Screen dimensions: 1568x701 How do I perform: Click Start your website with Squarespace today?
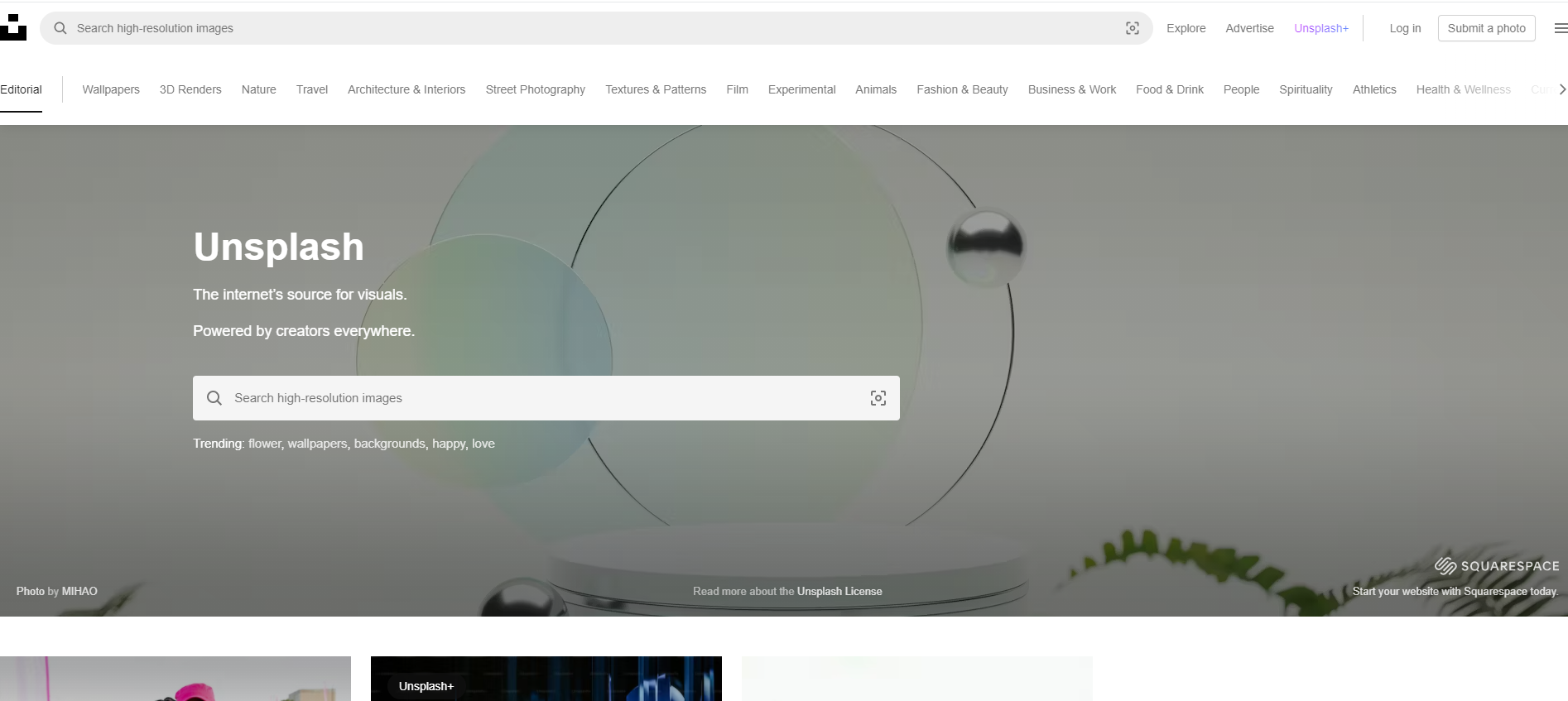tap(1455, 591)
